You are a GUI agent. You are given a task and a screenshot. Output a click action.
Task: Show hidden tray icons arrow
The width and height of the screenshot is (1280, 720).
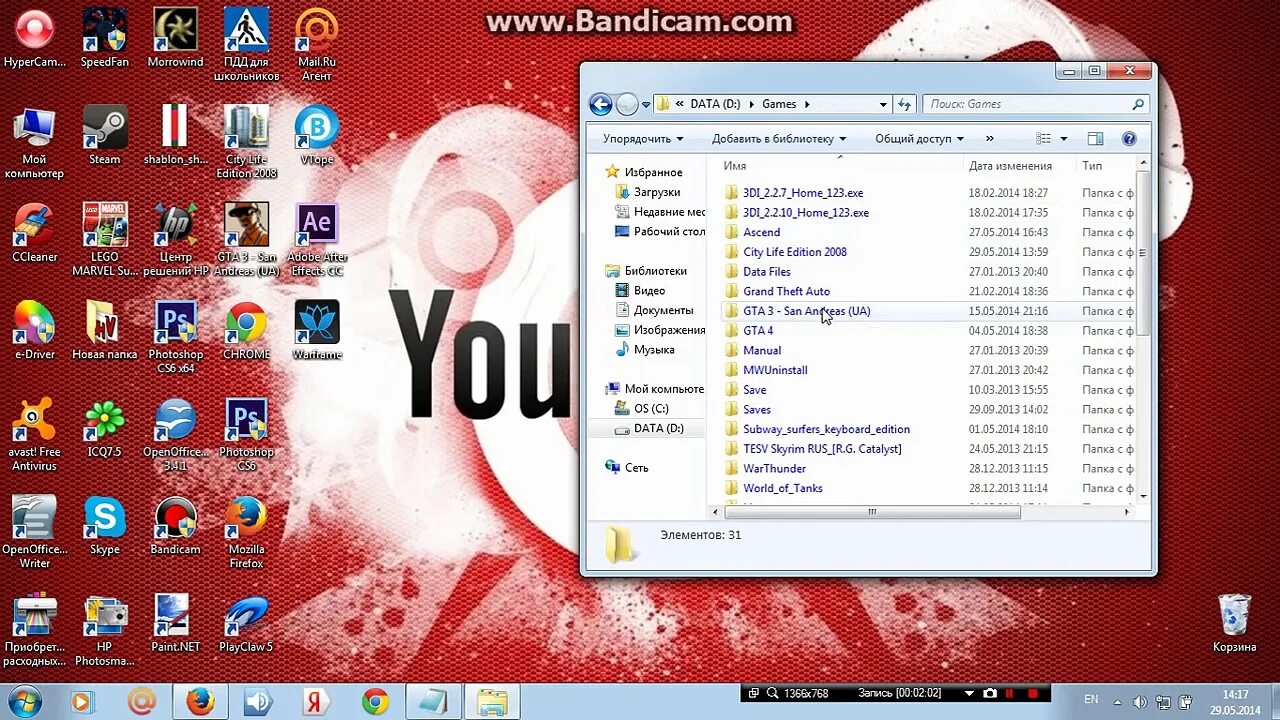point(1116,701)
